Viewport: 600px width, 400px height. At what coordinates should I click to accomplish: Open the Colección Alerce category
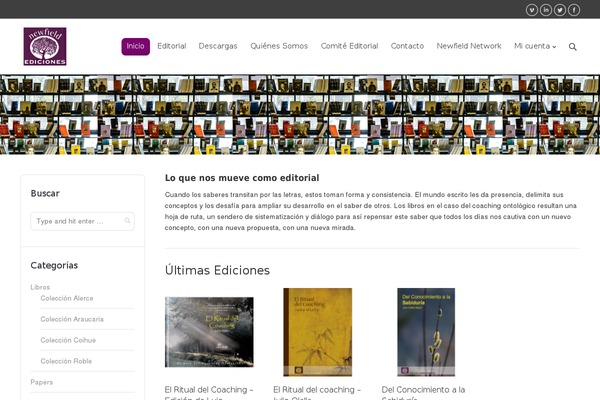67,298
